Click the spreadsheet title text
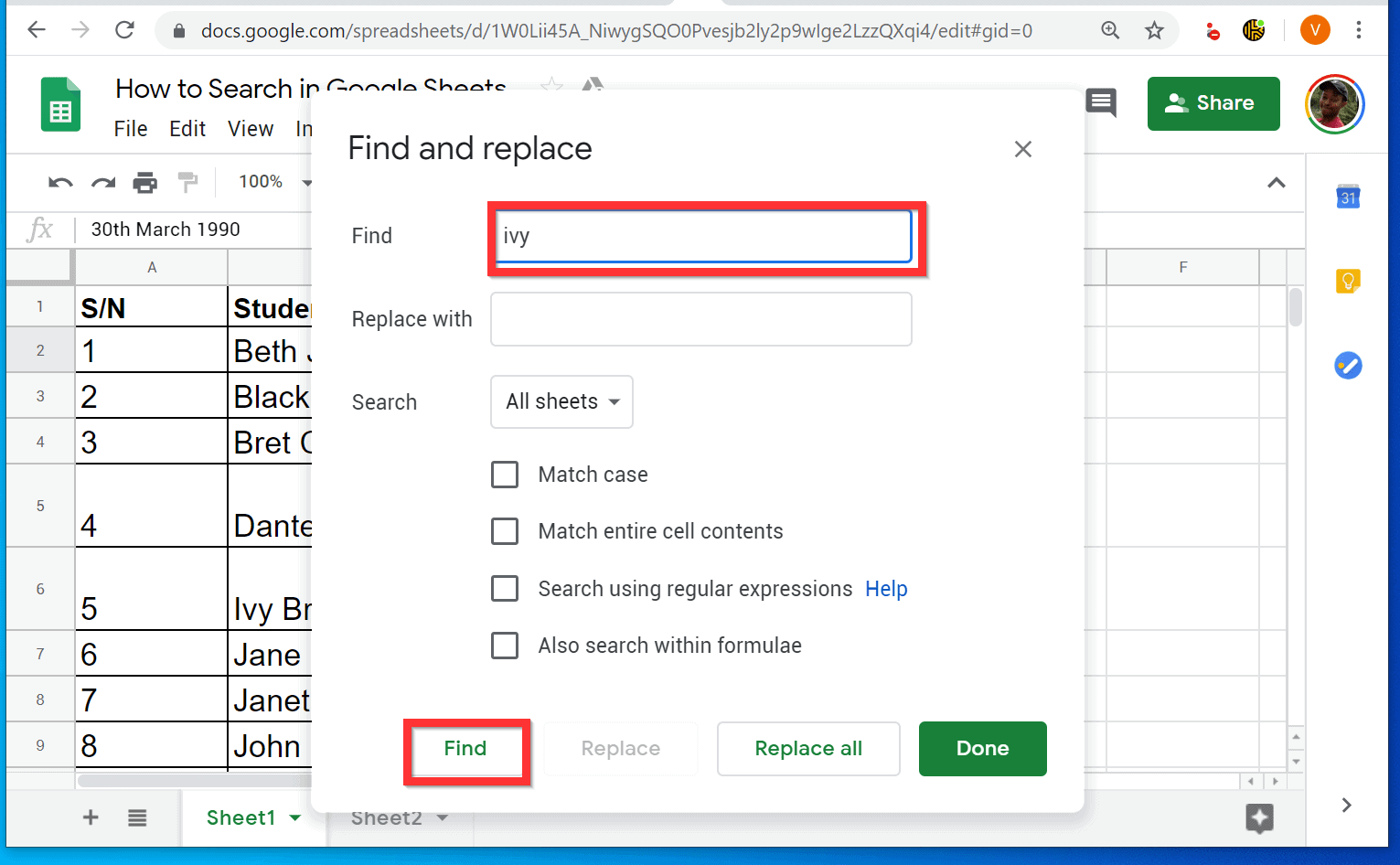The image size is (1400, 865). 311,89
